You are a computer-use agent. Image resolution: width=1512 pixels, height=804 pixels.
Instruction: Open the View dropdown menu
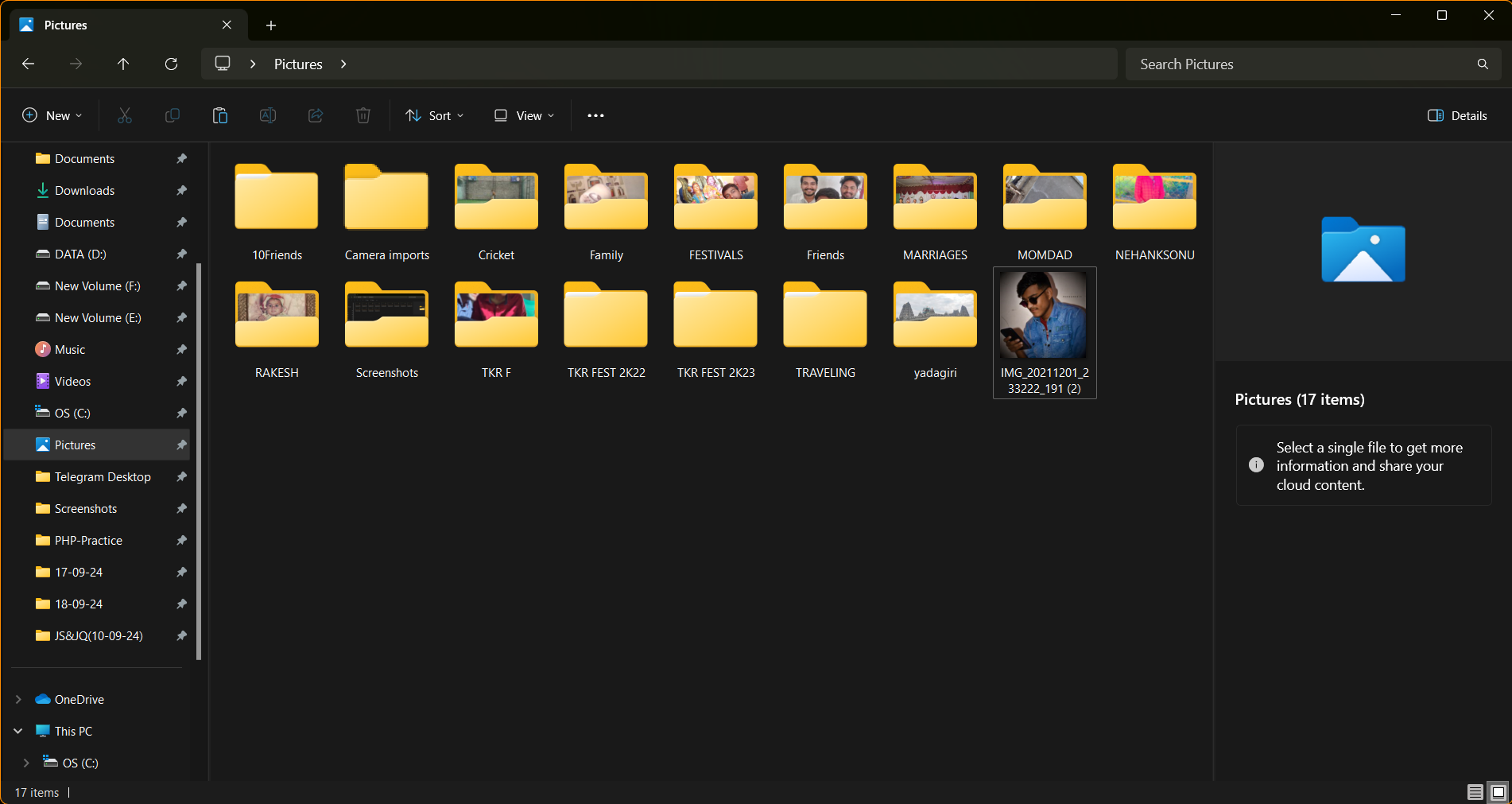pyautogui.click(x=524, y=115)
